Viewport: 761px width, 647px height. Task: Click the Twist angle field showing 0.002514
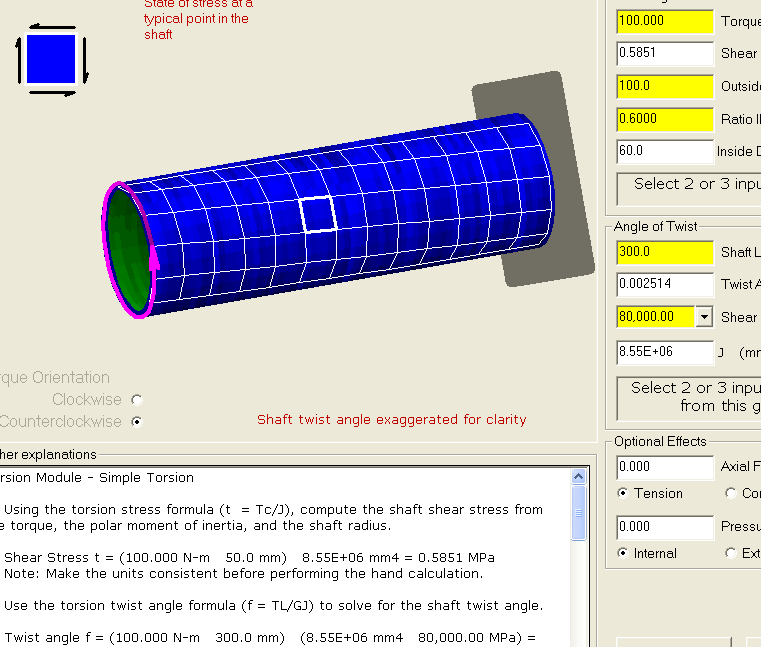click(665, 284)
